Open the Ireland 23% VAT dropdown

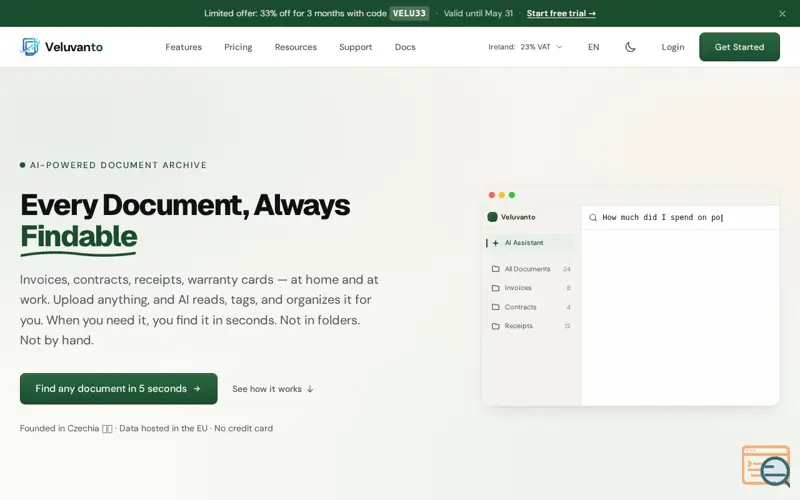(x=525, y=47)
